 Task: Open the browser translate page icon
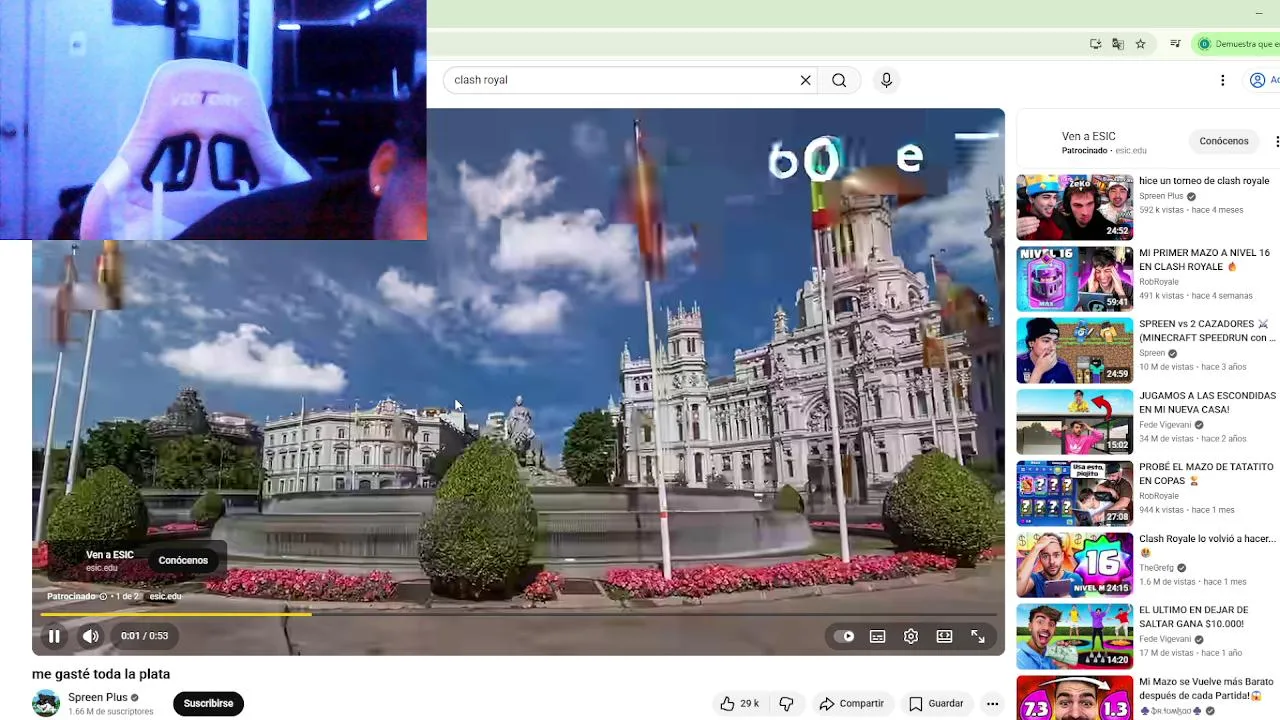pos(1118,44)
